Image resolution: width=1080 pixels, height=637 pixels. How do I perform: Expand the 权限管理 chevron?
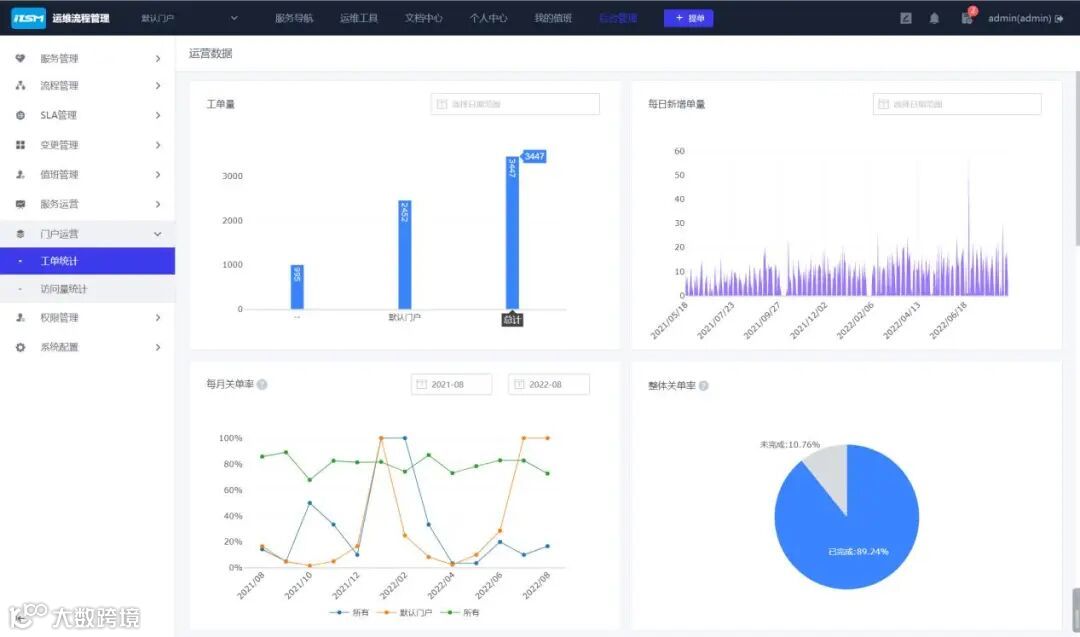(158, 317)
